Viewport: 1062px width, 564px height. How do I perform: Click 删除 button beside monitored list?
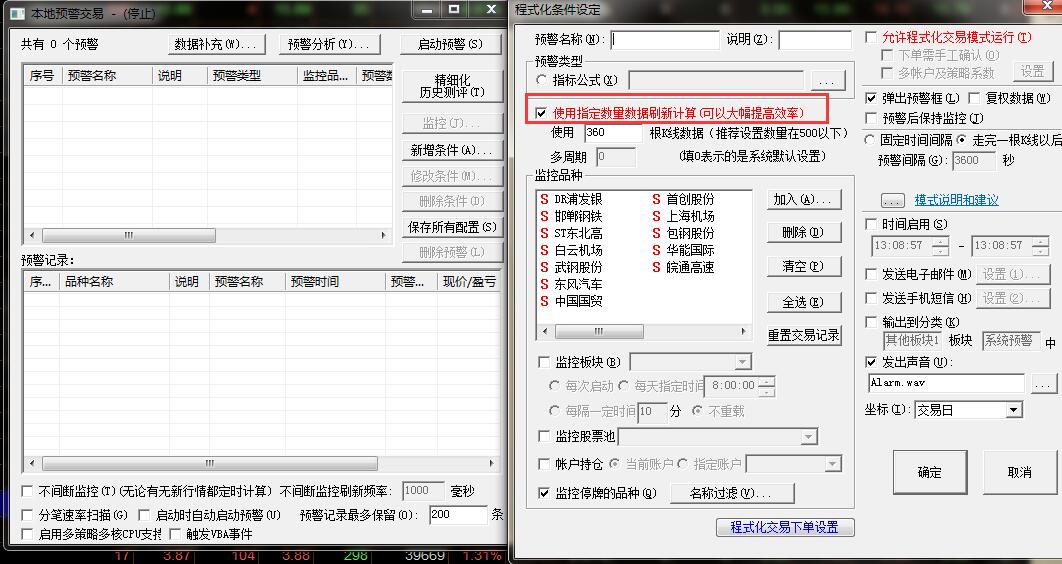coord(804,232)
